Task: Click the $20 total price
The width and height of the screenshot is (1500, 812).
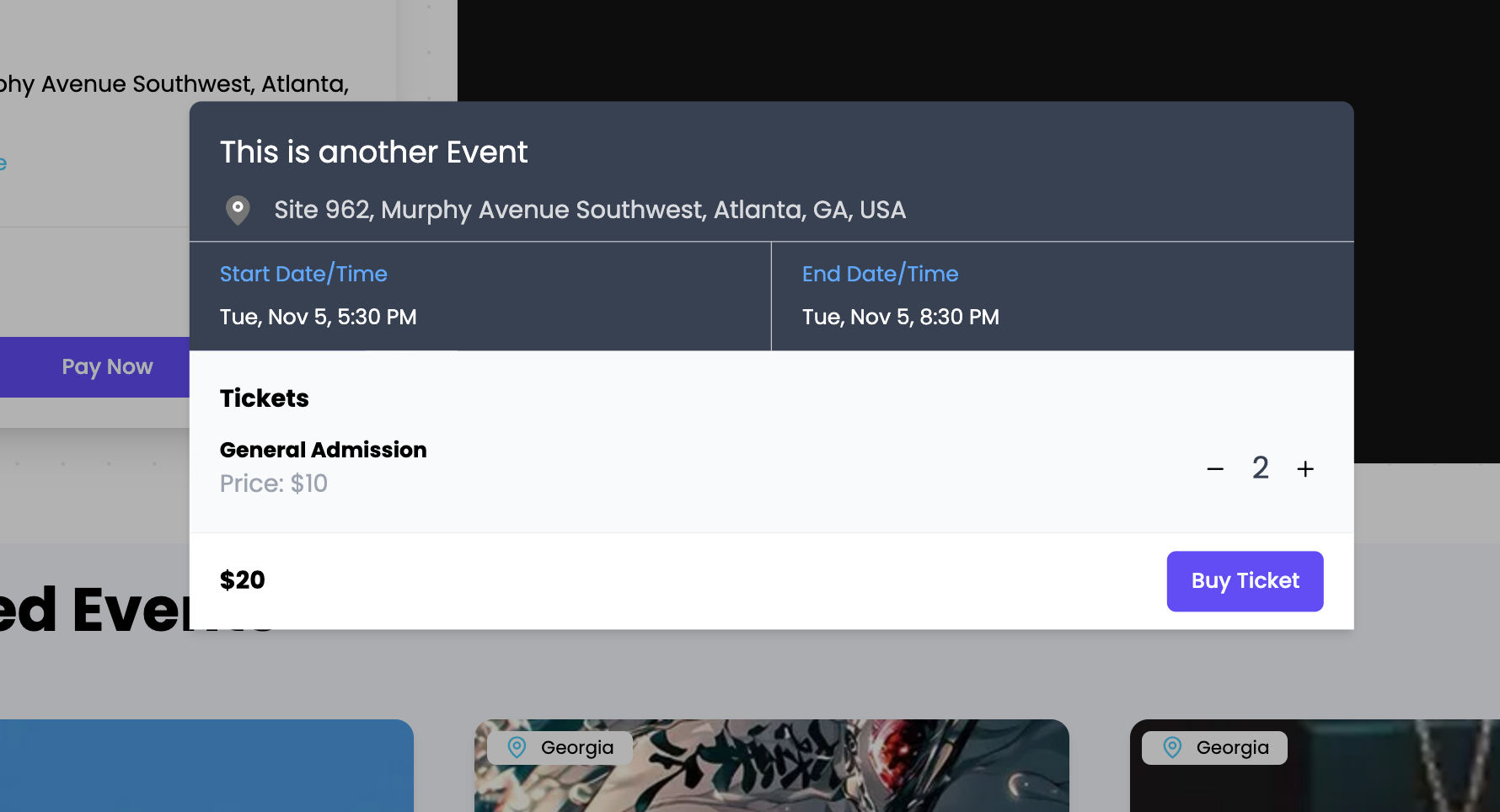Action: (x=243, y=580)
